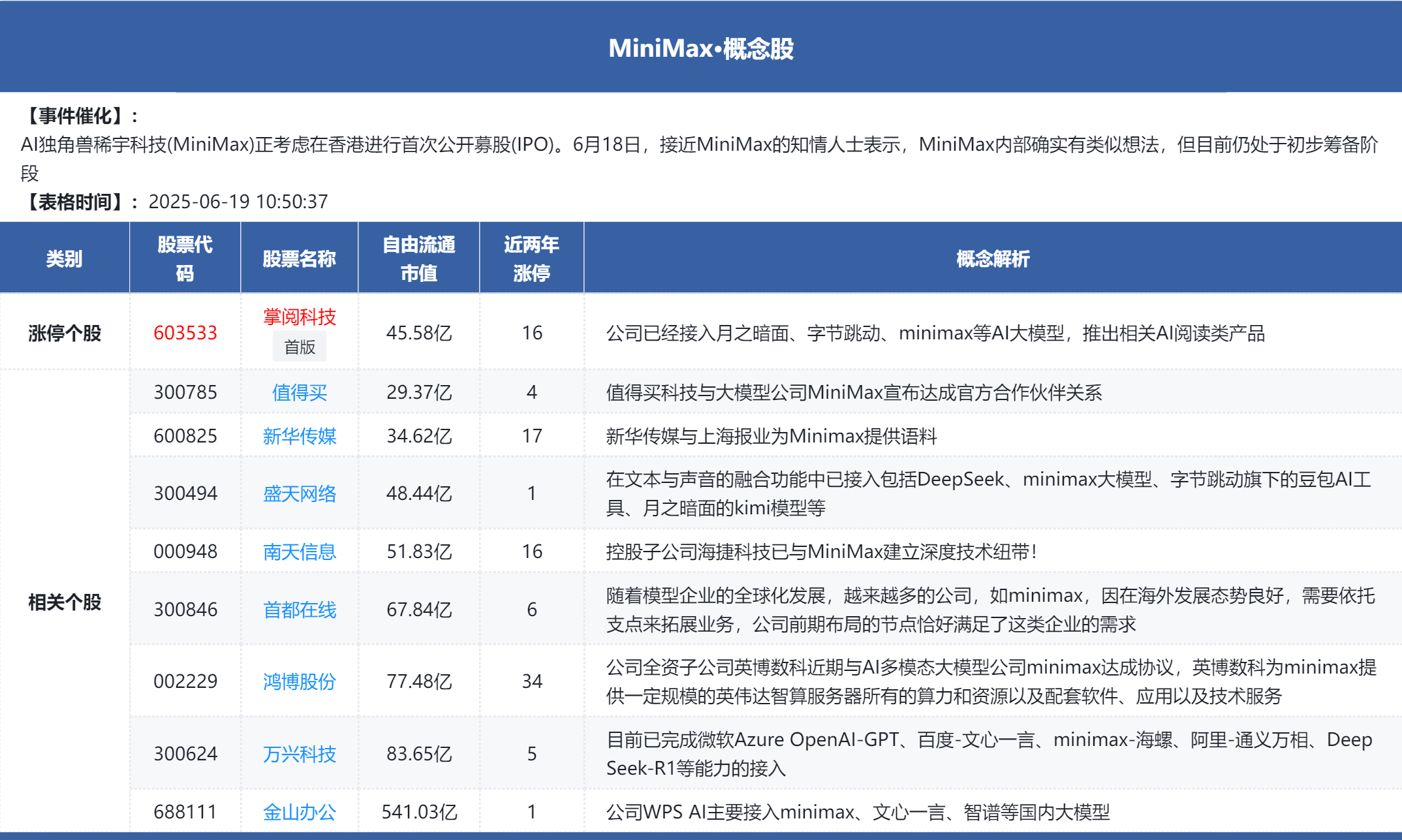Click the 股票名称 column header
This screenshot has height=840, width=1402.
coord(299,258)
